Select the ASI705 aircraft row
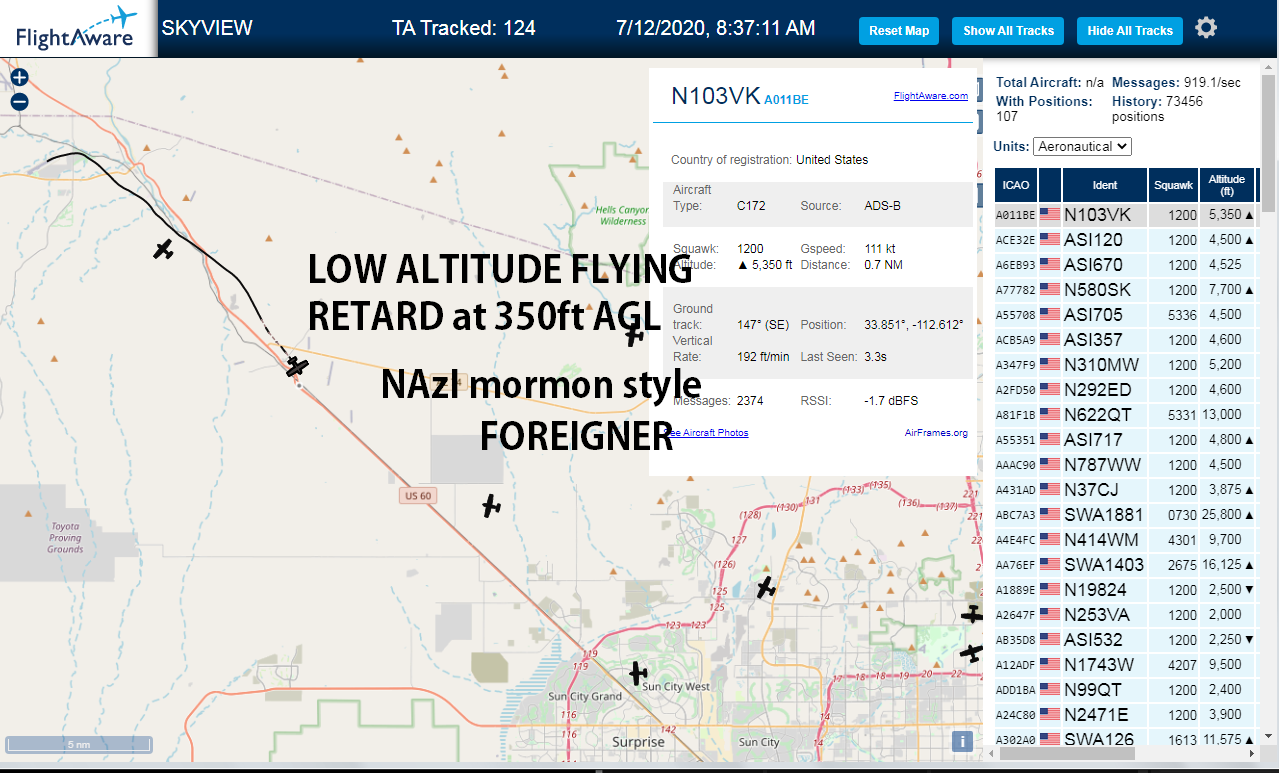Viewport: 1279px width, 773px height. point(1125,315)
